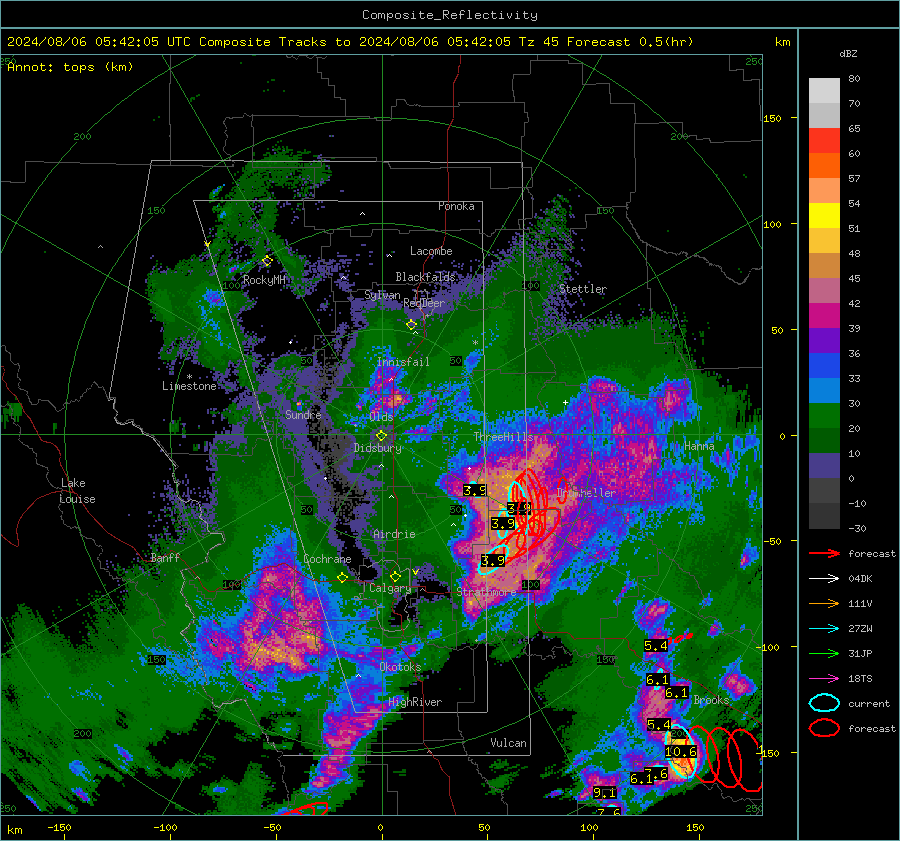This screenshot has height=841, width=900.
Task: Click the green 31JP arrow in legend
Action: 824,653
